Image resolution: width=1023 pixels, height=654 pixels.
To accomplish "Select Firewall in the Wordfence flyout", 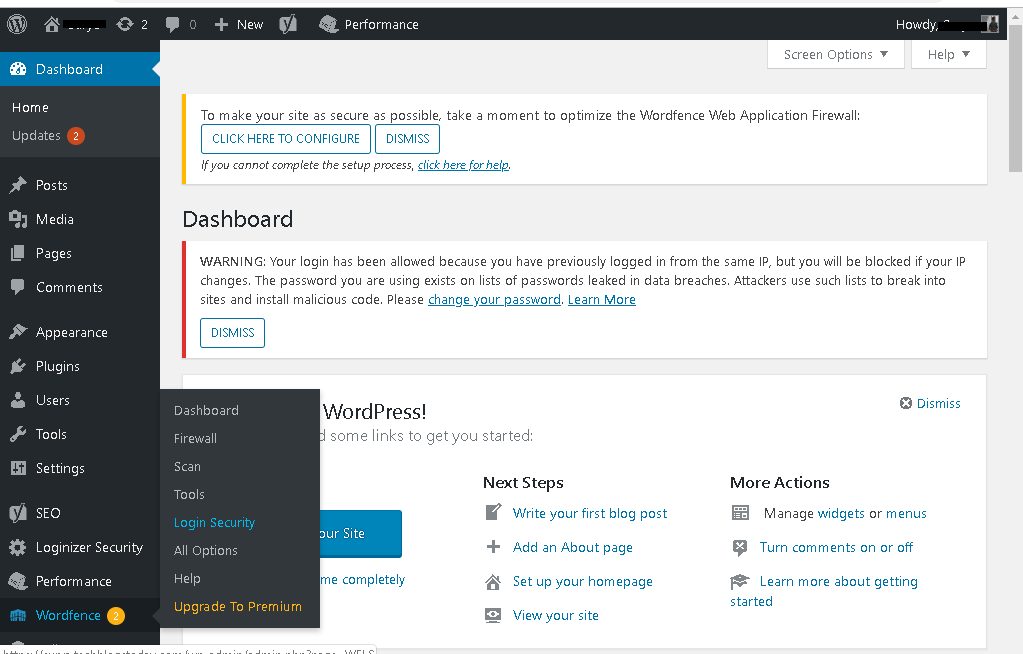I will click(195, 439).
